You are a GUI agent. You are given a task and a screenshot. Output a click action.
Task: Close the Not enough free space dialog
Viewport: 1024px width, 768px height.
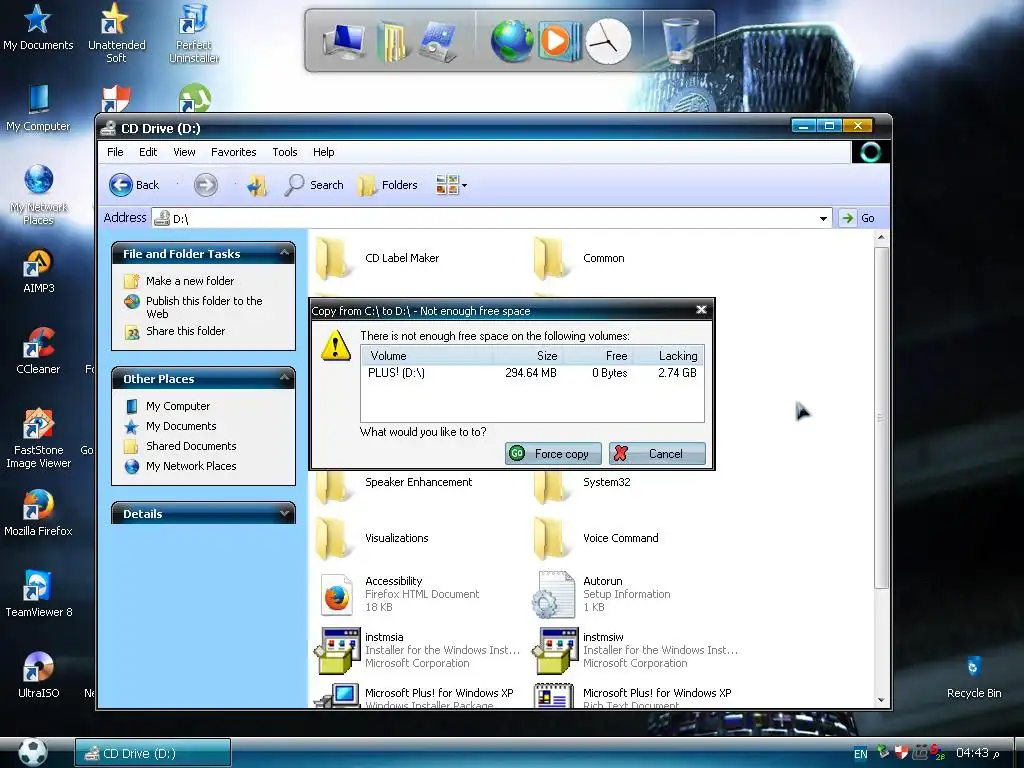[701, 310]
